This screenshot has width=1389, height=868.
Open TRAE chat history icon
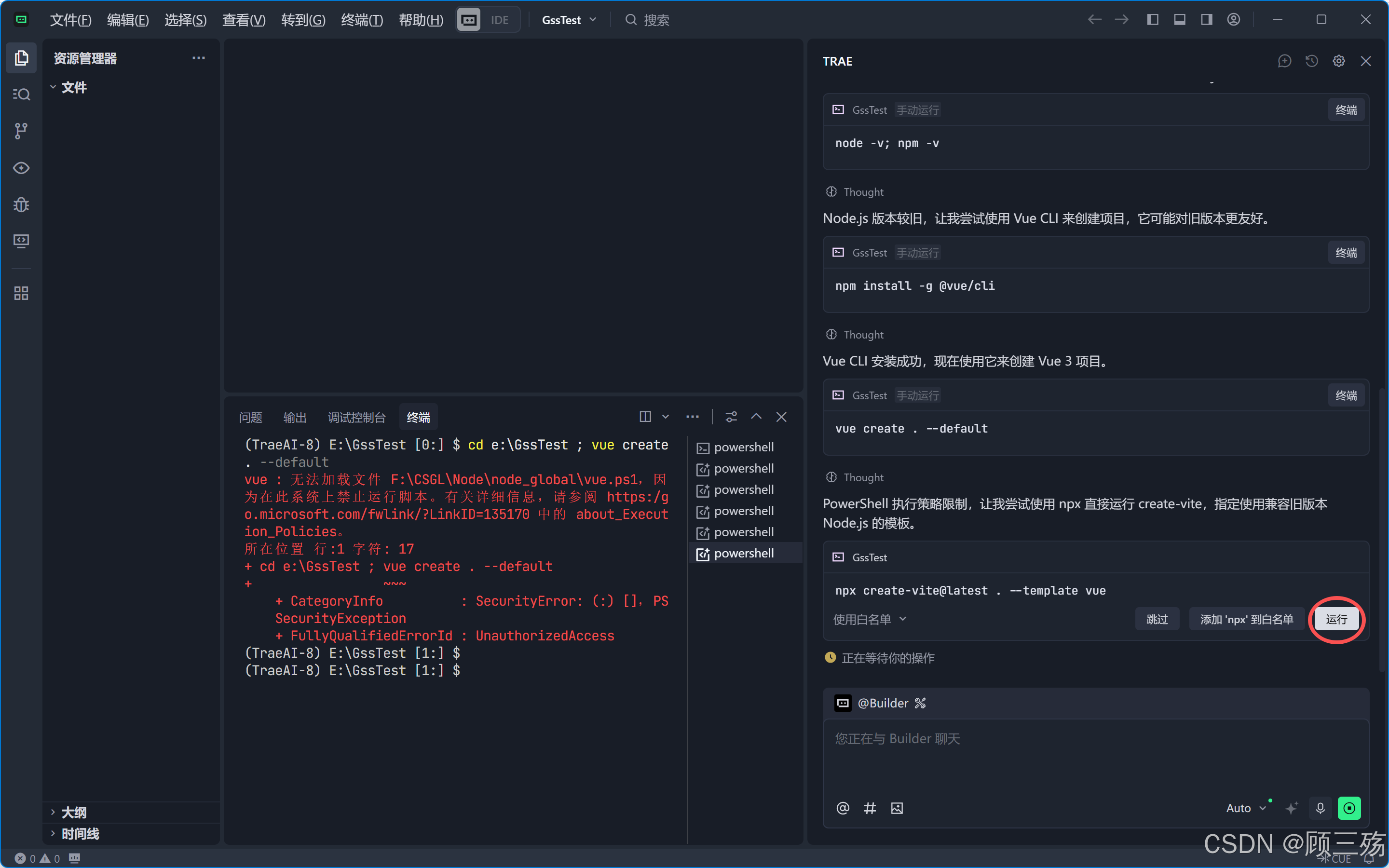(x=1311, y=61)
